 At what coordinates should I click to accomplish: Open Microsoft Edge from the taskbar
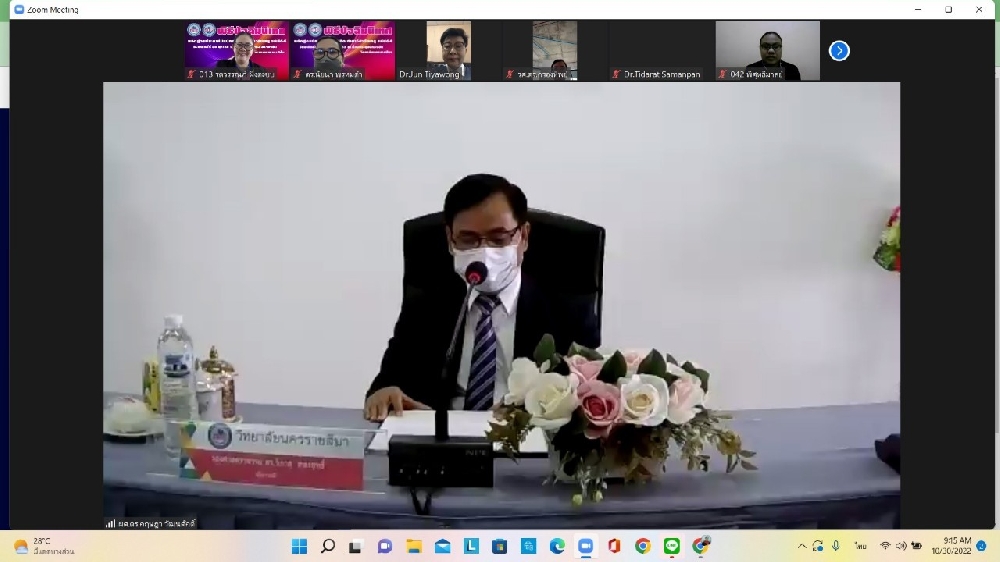[x=557, y=546]
